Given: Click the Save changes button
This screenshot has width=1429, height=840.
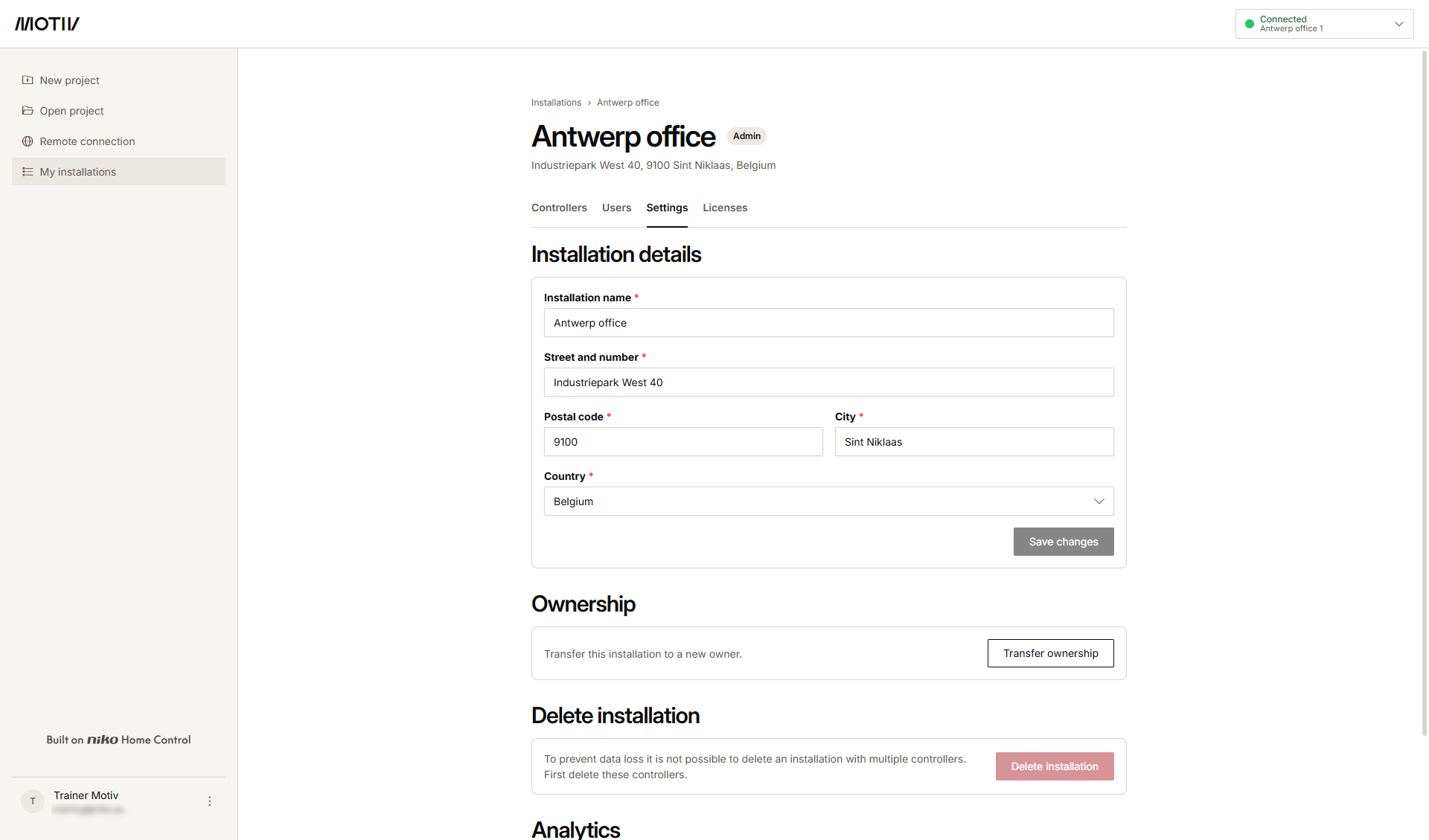Looking at the screenshot, I should point(1064,542).
